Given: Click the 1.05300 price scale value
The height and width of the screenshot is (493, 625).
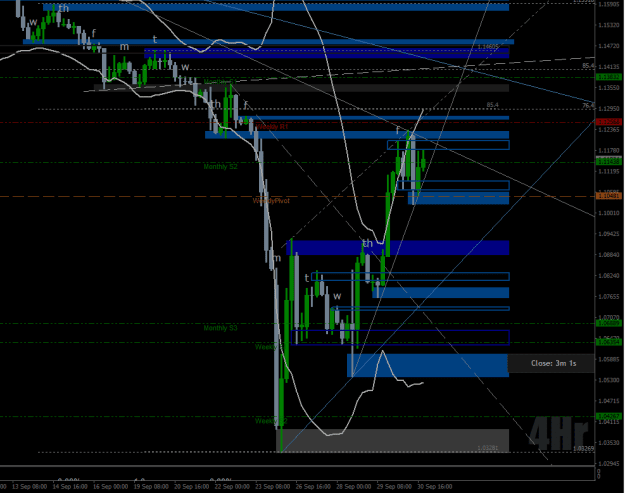Looking at the screenshot, I should tap(609, 380).
